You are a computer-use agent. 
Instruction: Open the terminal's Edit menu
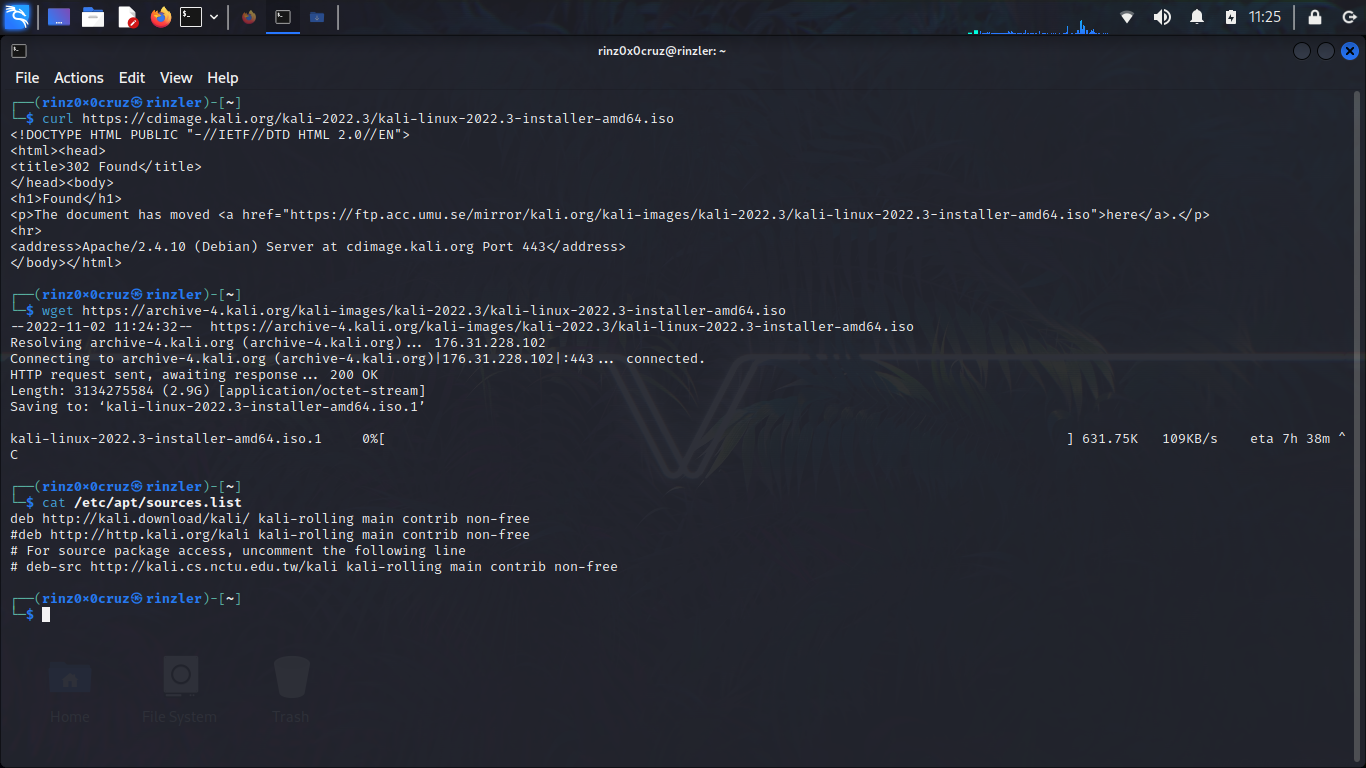click(132, 78)
